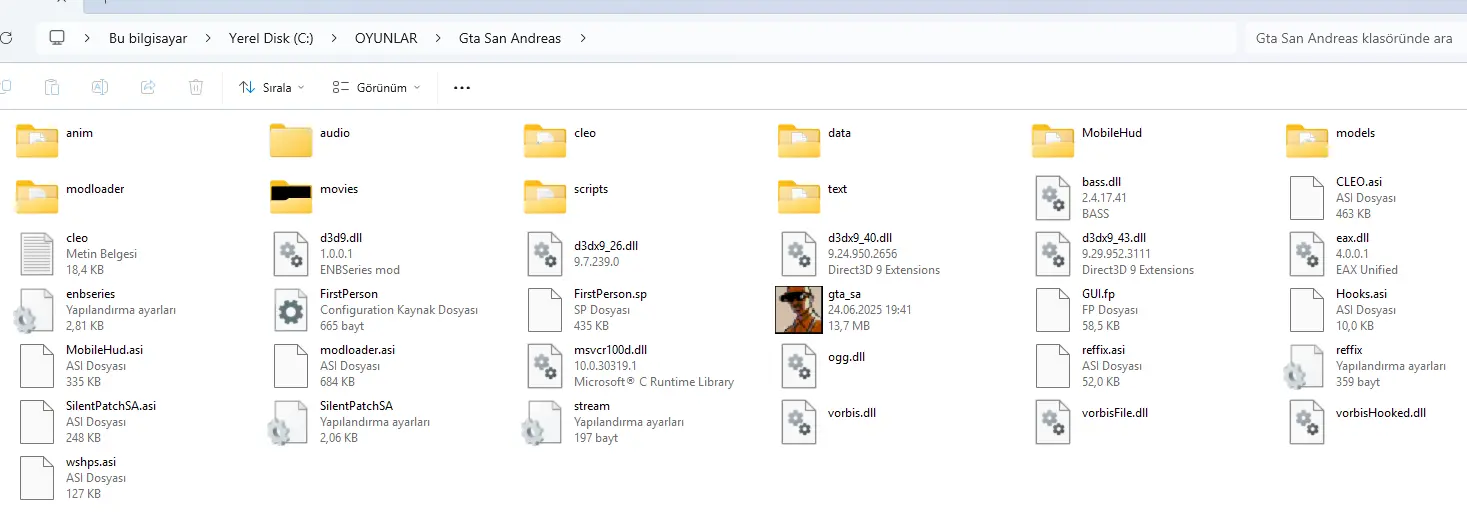Open the modloader folder

pos(37,197)
